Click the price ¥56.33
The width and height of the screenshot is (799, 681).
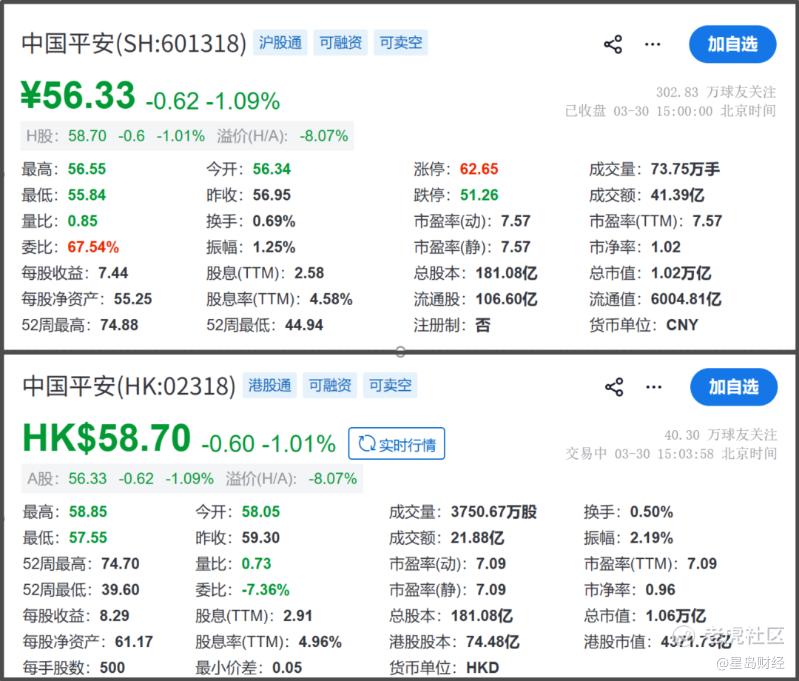78,95
